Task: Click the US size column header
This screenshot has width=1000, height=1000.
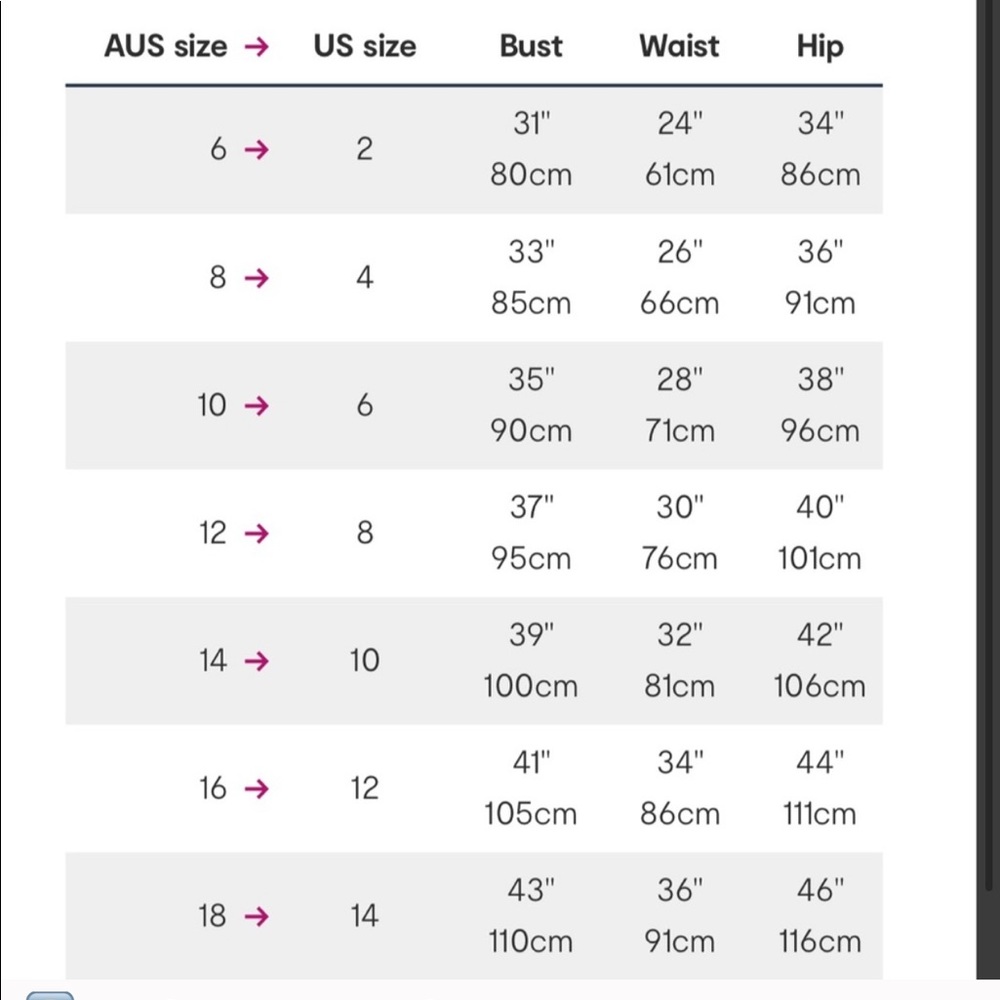Action: click(365, 47)
